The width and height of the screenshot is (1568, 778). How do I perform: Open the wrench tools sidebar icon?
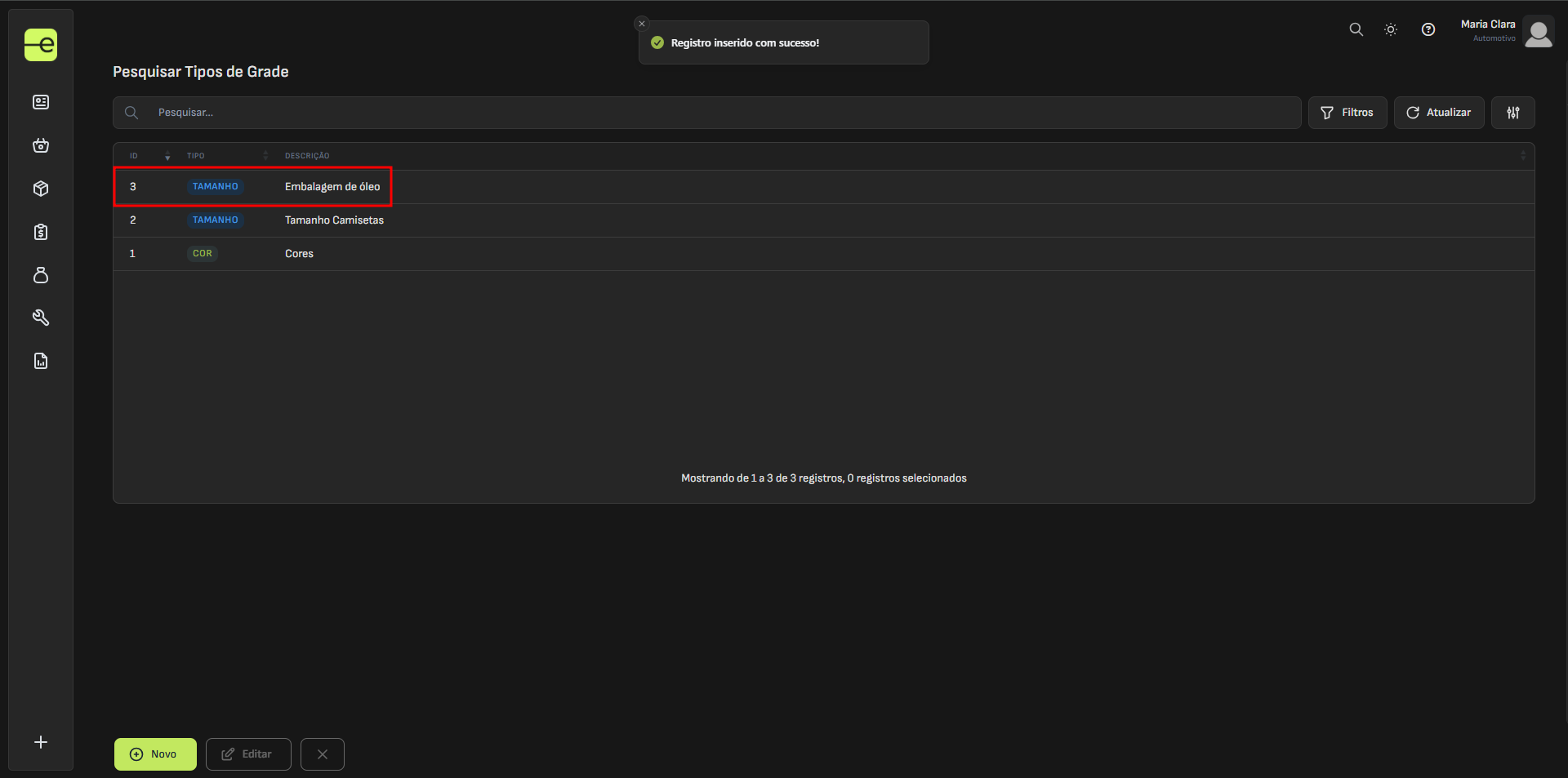[41, 318]
